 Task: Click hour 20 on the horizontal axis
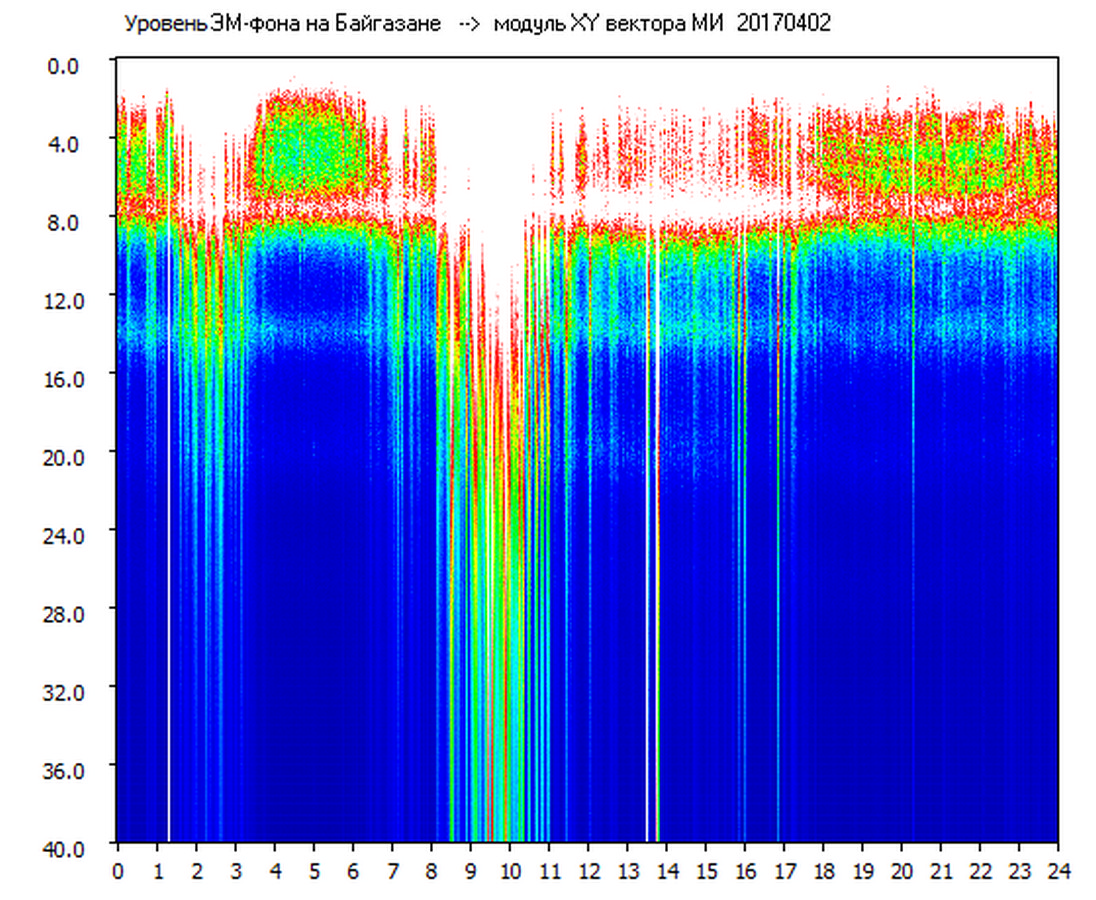click(901, 870)
